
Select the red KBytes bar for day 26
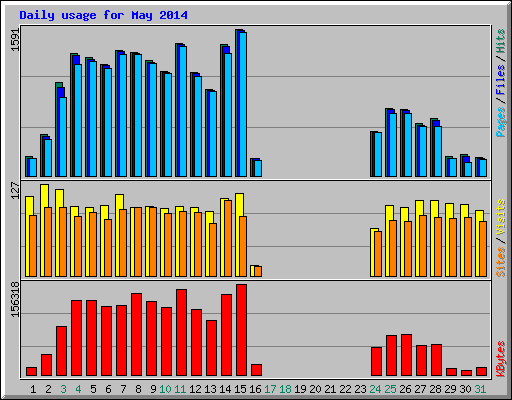pyautogui.click(x=407, y=355)
